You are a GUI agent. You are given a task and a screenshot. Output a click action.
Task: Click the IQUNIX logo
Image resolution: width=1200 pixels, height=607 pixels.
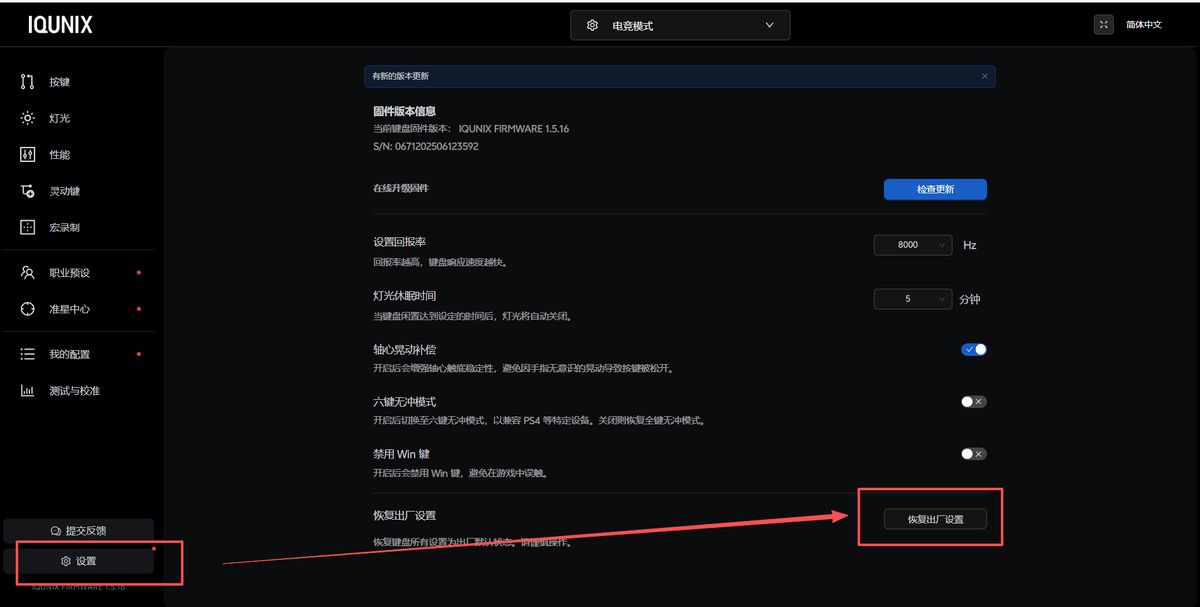pos(60,26)
